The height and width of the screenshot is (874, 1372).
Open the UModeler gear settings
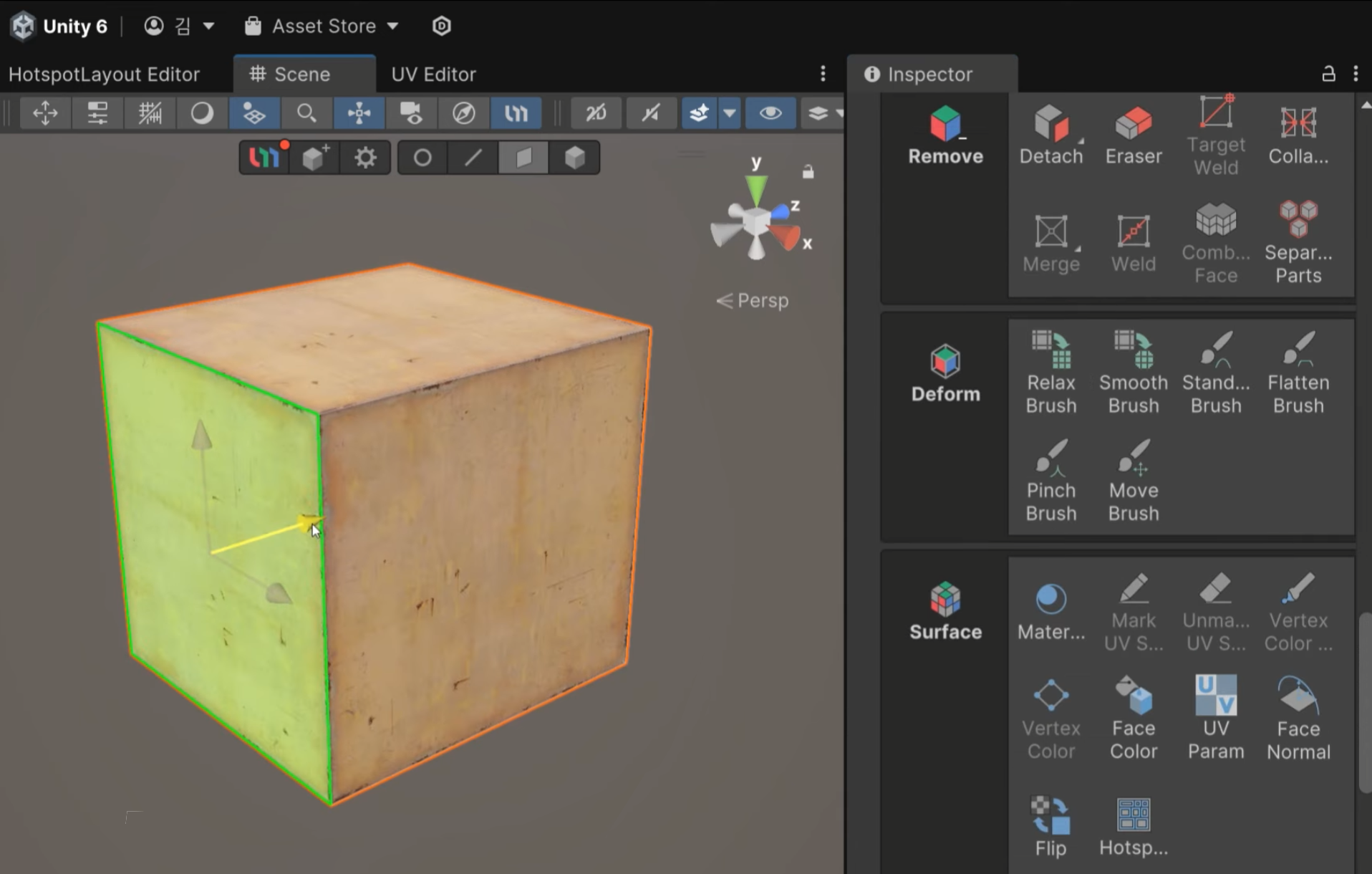tap(365, 158)
